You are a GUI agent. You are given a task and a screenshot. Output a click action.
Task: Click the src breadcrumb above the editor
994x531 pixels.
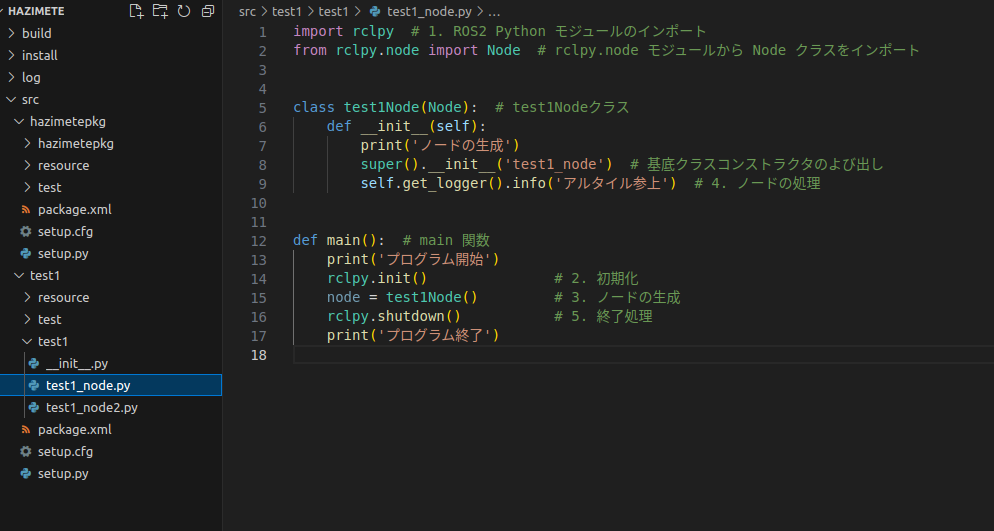[x=248, y=12]
